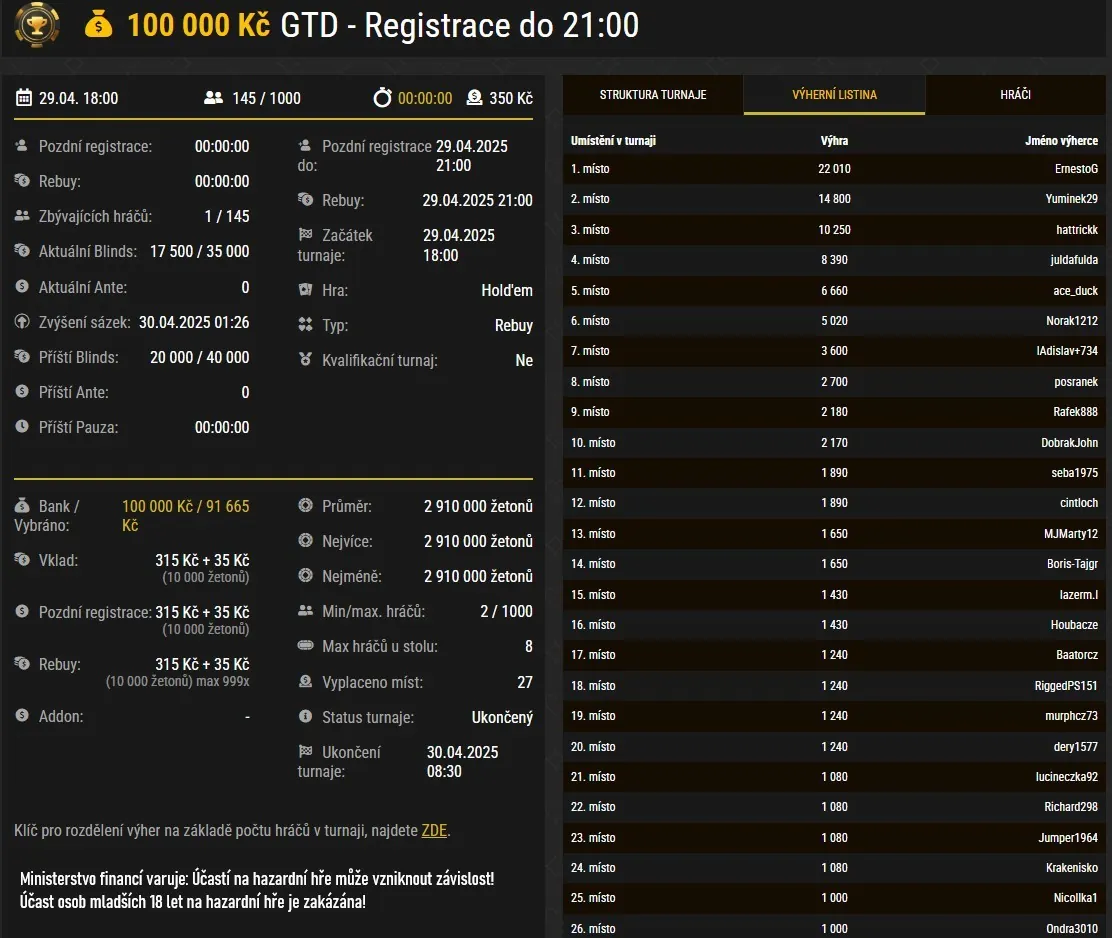The height and width of the screenshot is (938, 1112).
Task: Select the 1. místo winner row ErnestoG
Action: 833,168
